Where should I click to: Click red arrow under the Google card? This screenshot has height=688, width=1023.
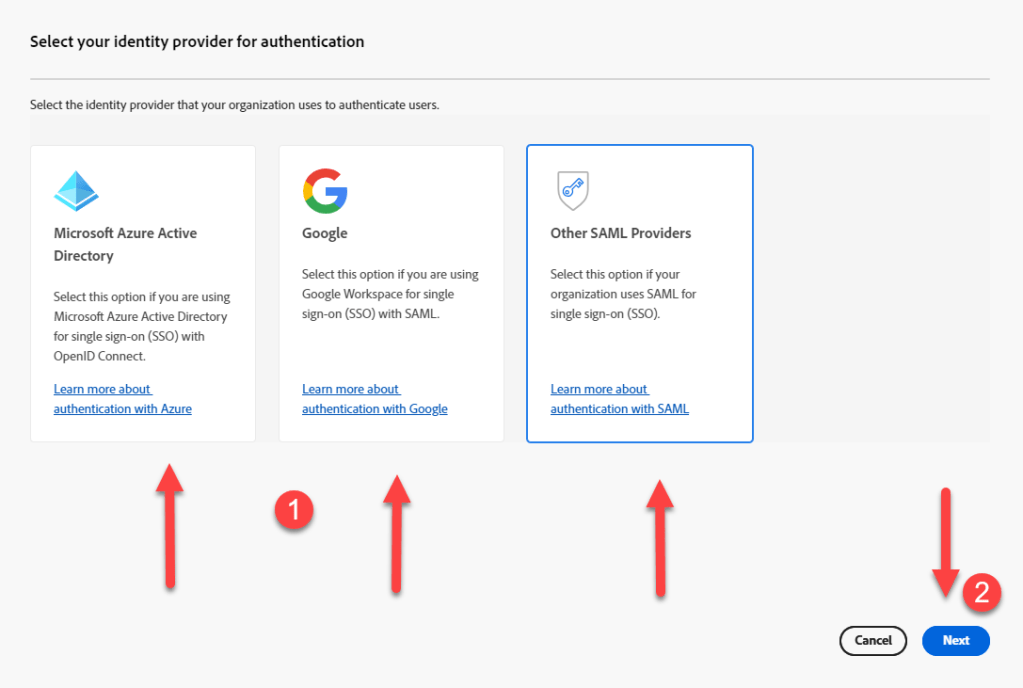397,533
